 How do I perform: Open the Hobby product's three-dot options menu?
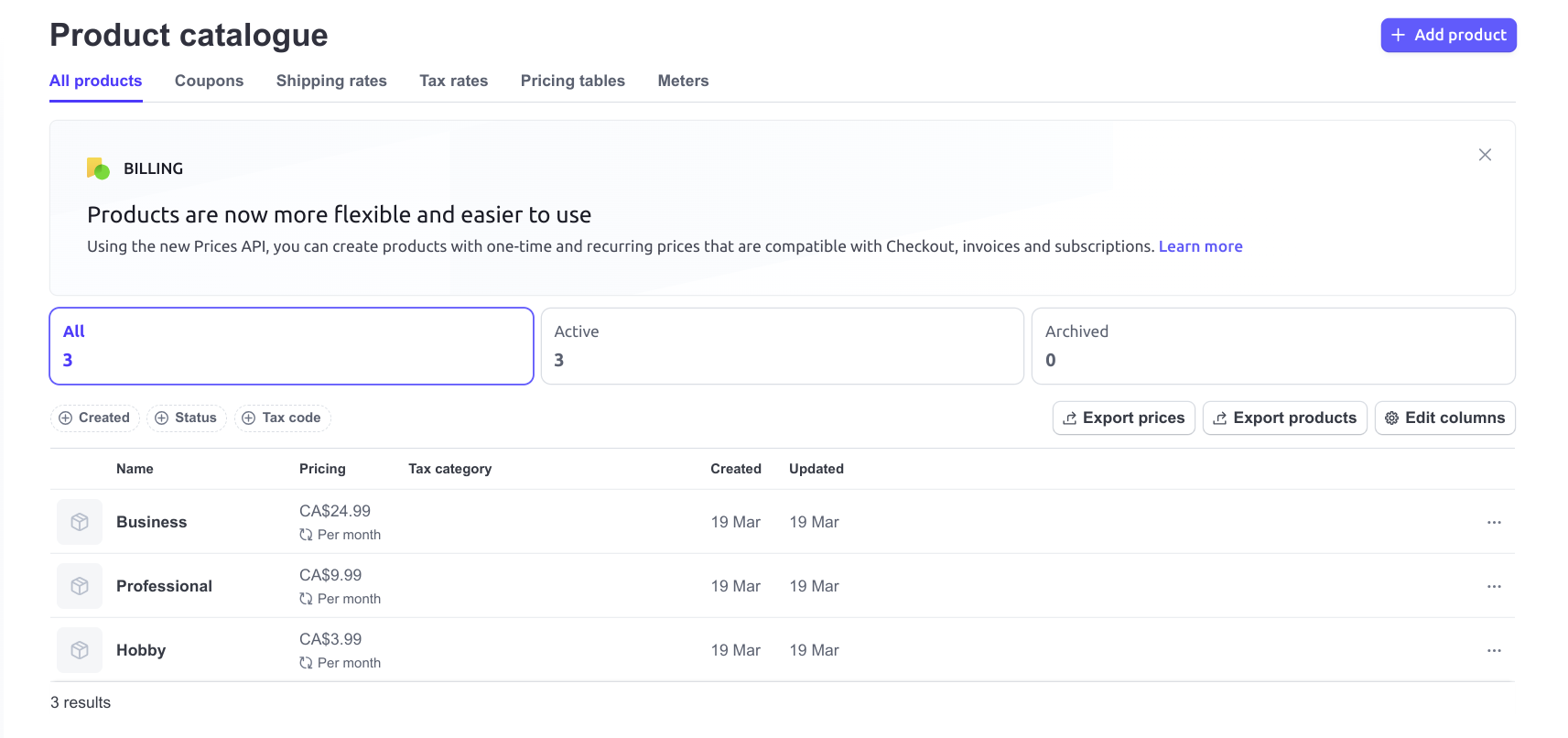[x=1494, y=650]
